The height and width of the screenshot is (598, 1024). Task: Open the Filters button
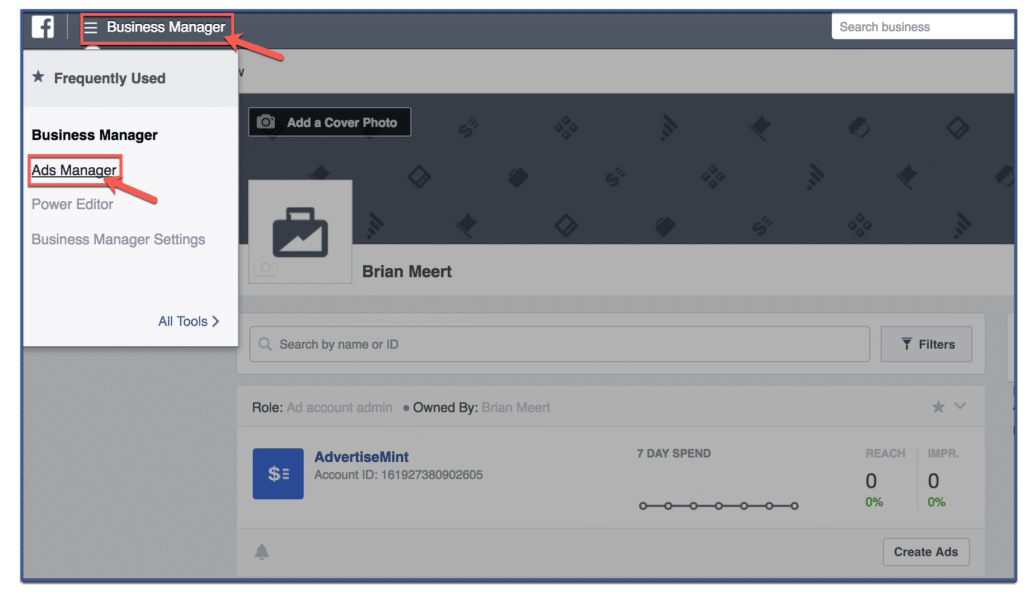point(926,344)
